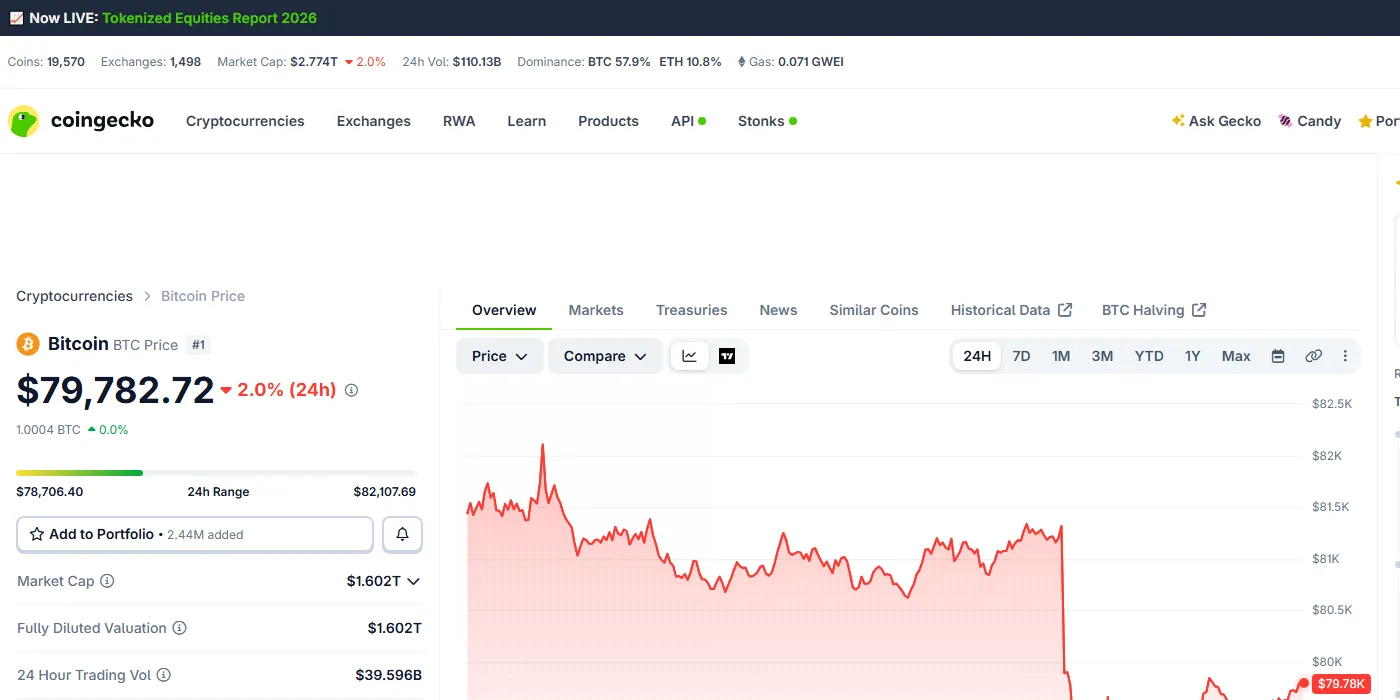This screenshot has height=700, width=1400.
Task: Switch to the Markets tab
Action: tap(596, 310)
